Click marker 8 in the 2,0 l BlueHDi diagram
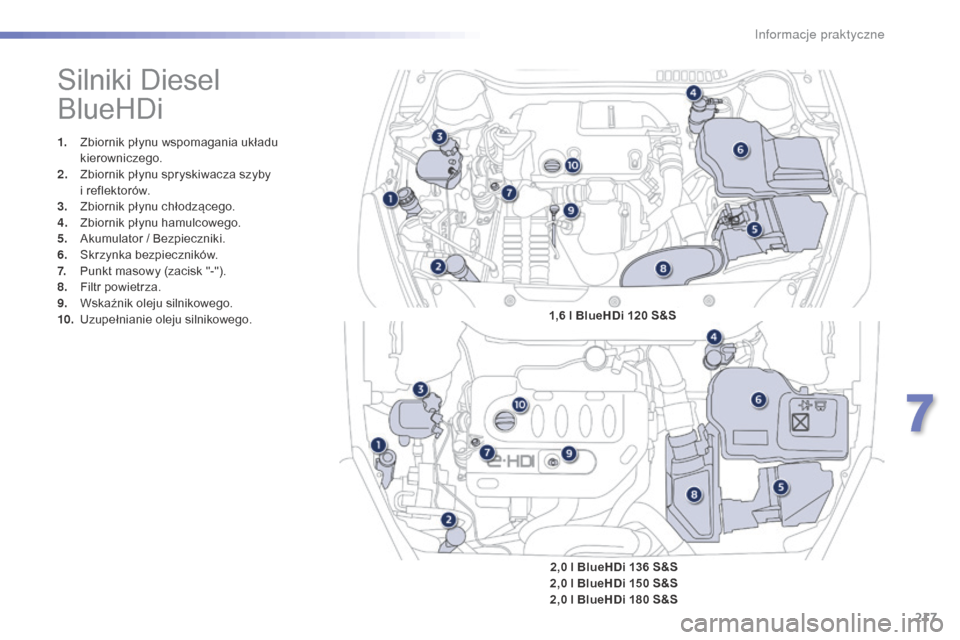Screen dimensions: 960x640 (x=694, y=494)
